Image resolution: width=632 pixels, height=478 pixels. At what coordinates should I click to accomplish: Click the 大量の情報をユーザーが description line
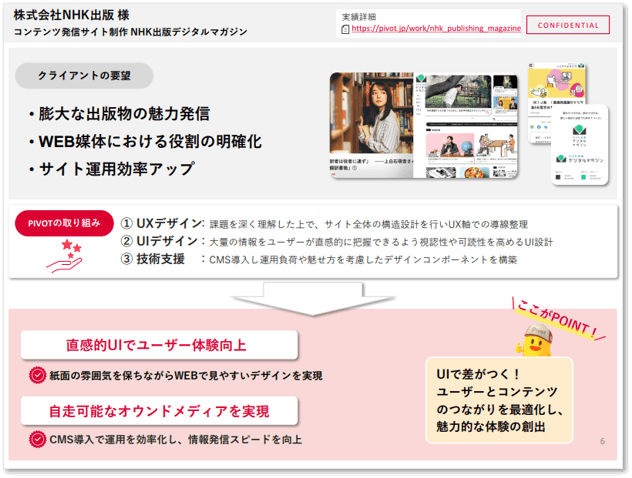[381, 242]
